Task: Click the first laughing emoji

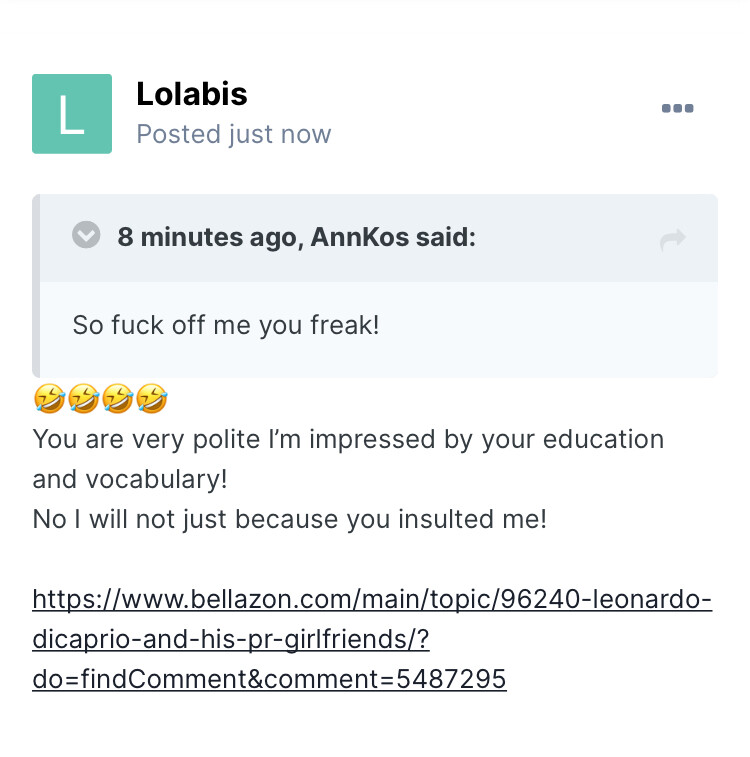Action: click(x=47, y=400)
